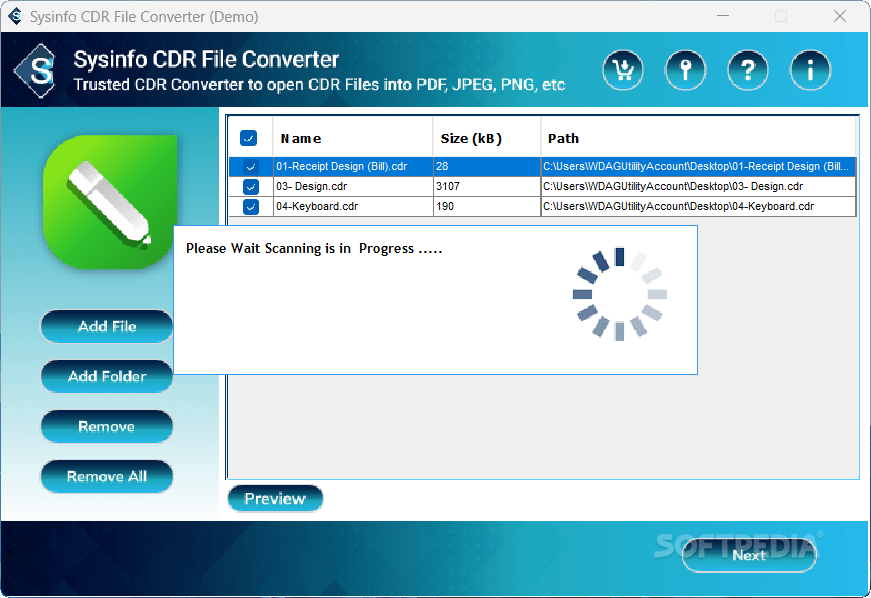Open the Buy Now shopping cart icon
871x598 pixels.
tap(623, 70)
